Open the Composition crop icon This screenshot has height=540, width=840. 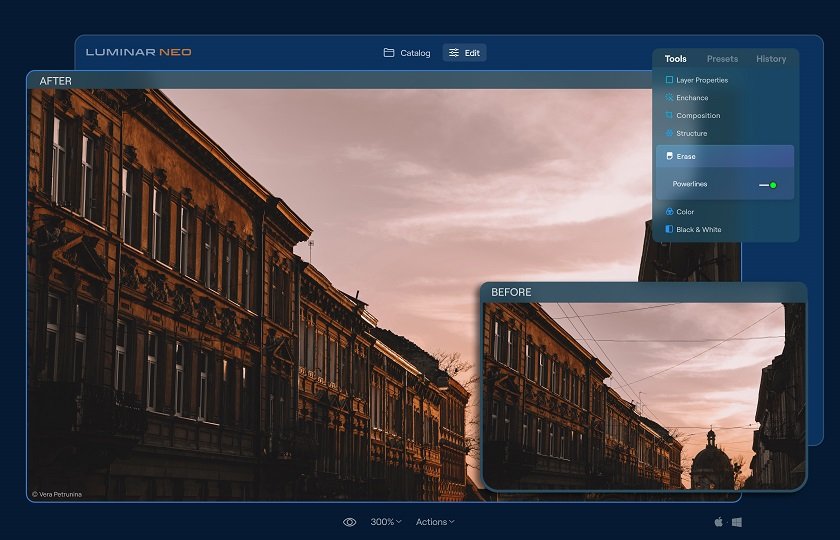(669, 115)
